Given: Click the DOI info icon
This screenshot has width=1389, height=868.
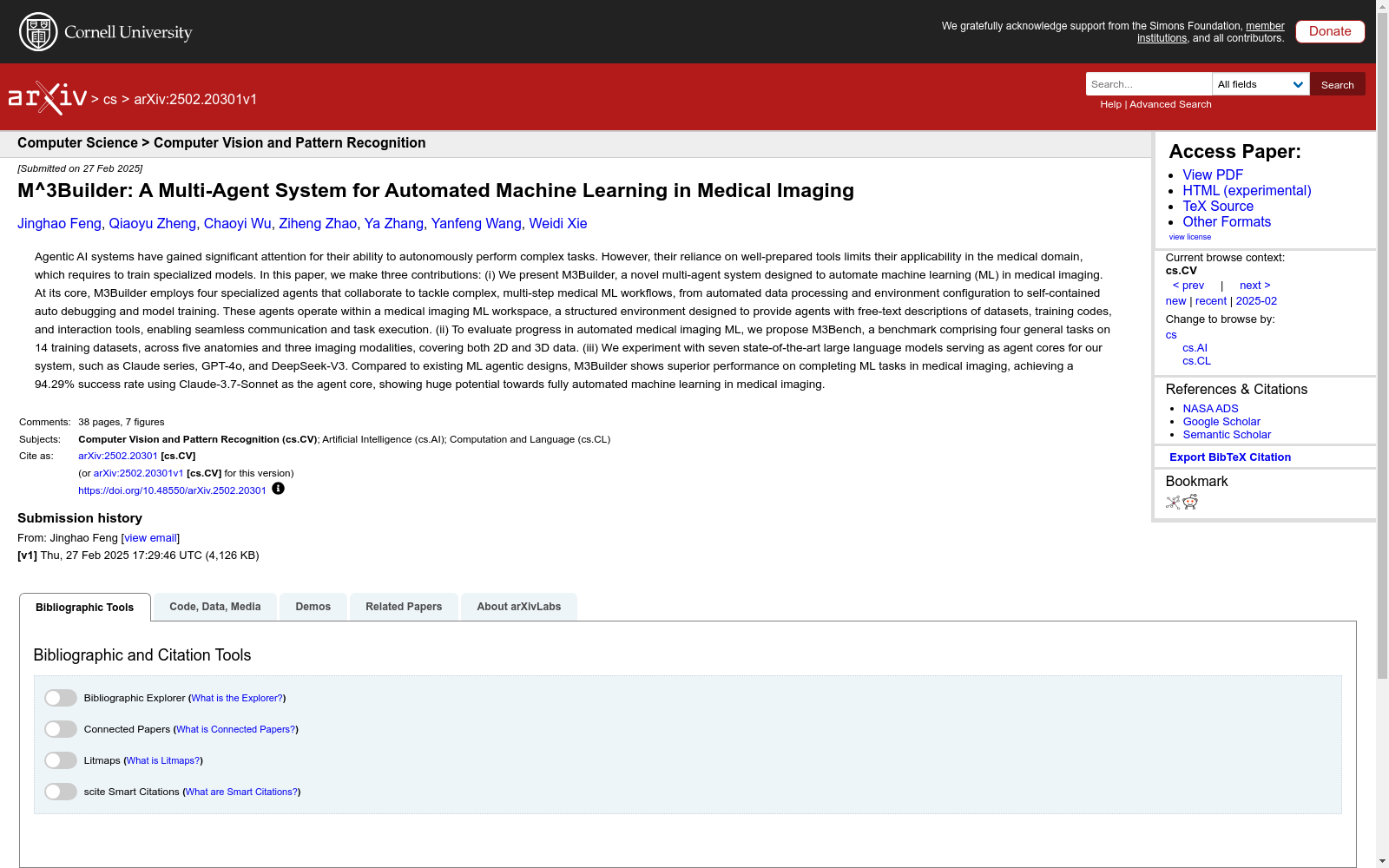Looking at the screenshot, I should 278,489.
